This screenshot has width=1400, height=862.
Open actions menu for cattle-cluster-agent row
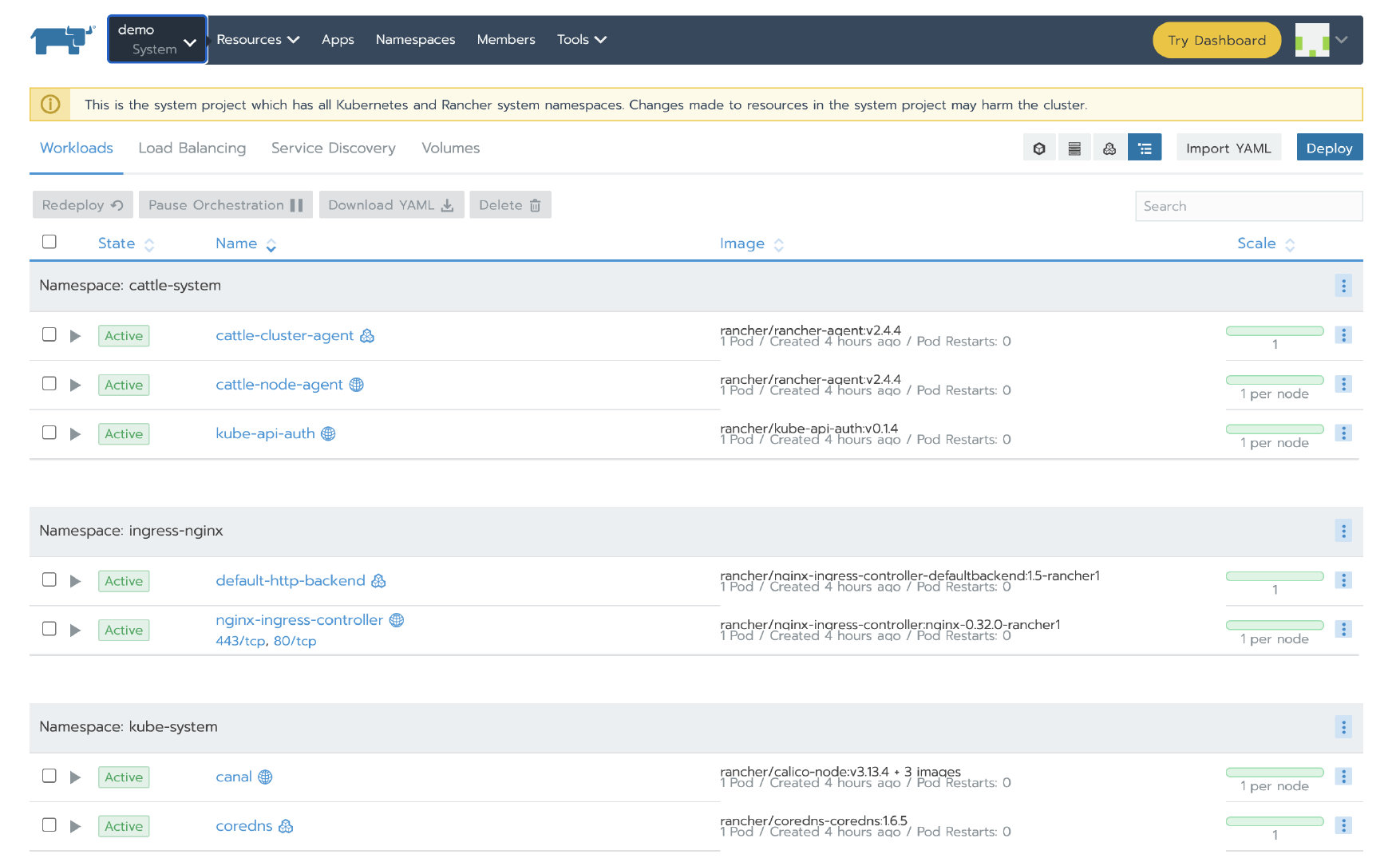pos(1343,335)
